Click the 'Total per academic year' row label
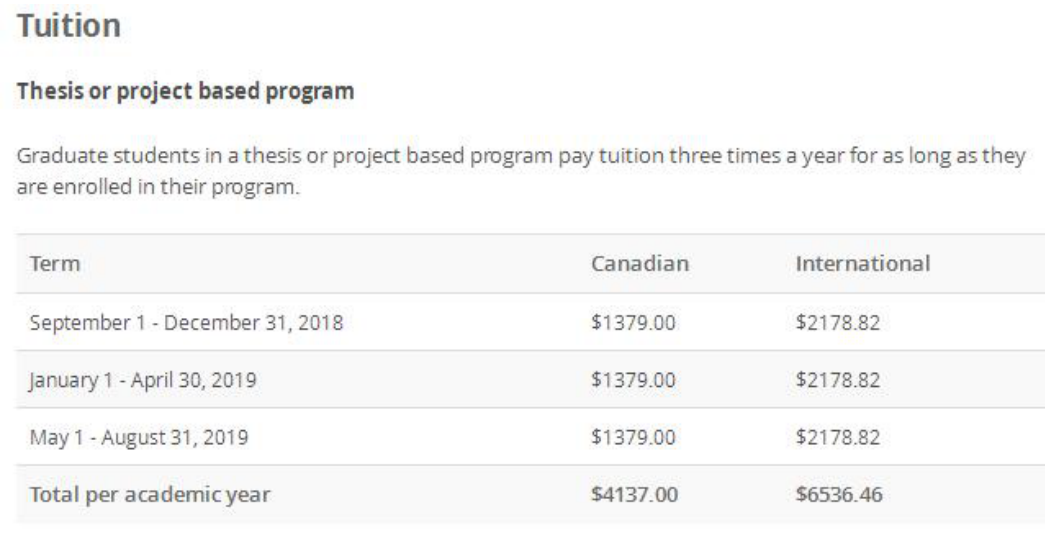The width and height of the screenshot is (1045, 539). point(150,494)
